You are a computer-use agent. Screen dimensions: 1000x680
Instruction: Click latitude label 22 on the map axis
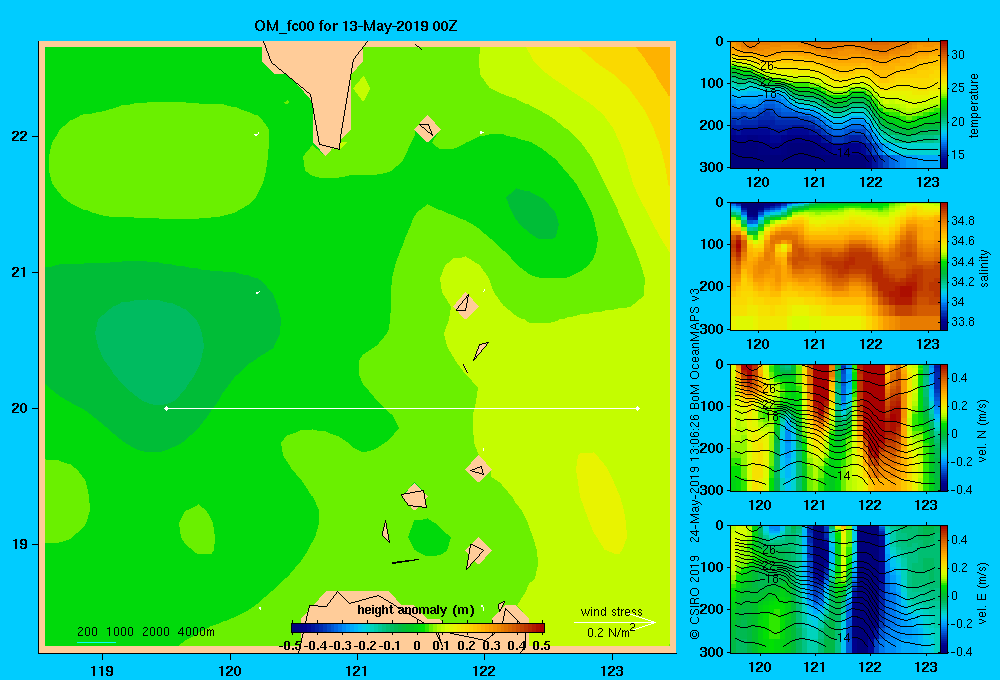point(20,136)
